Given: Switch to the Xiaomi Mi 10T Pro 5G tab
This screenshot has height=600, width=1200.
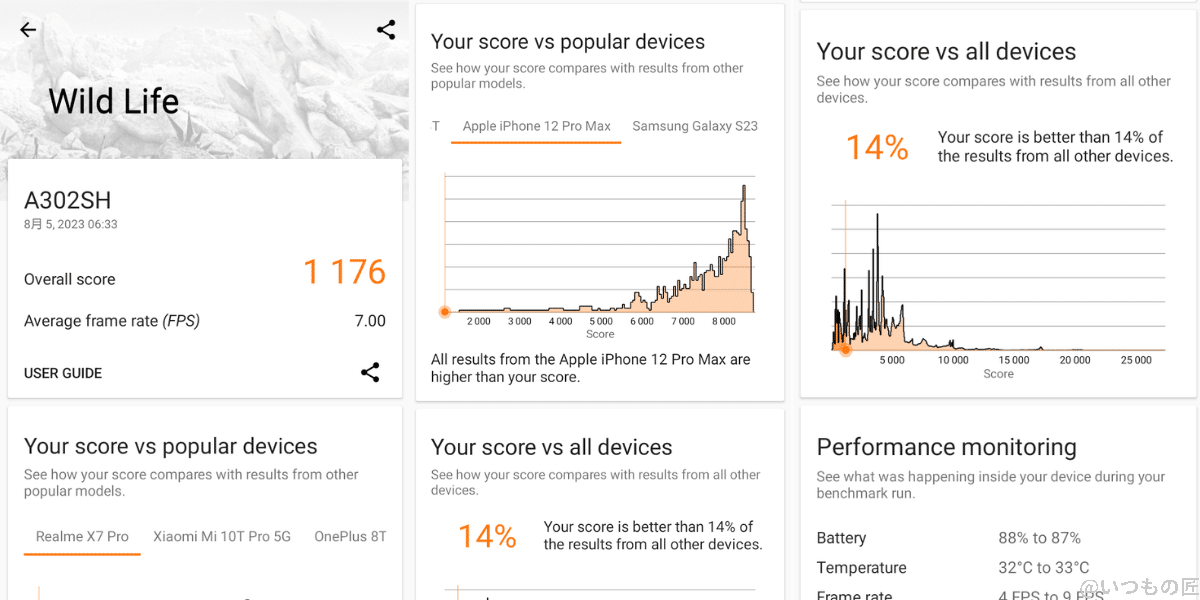Looking at the screenshot, I should point(222,537).
